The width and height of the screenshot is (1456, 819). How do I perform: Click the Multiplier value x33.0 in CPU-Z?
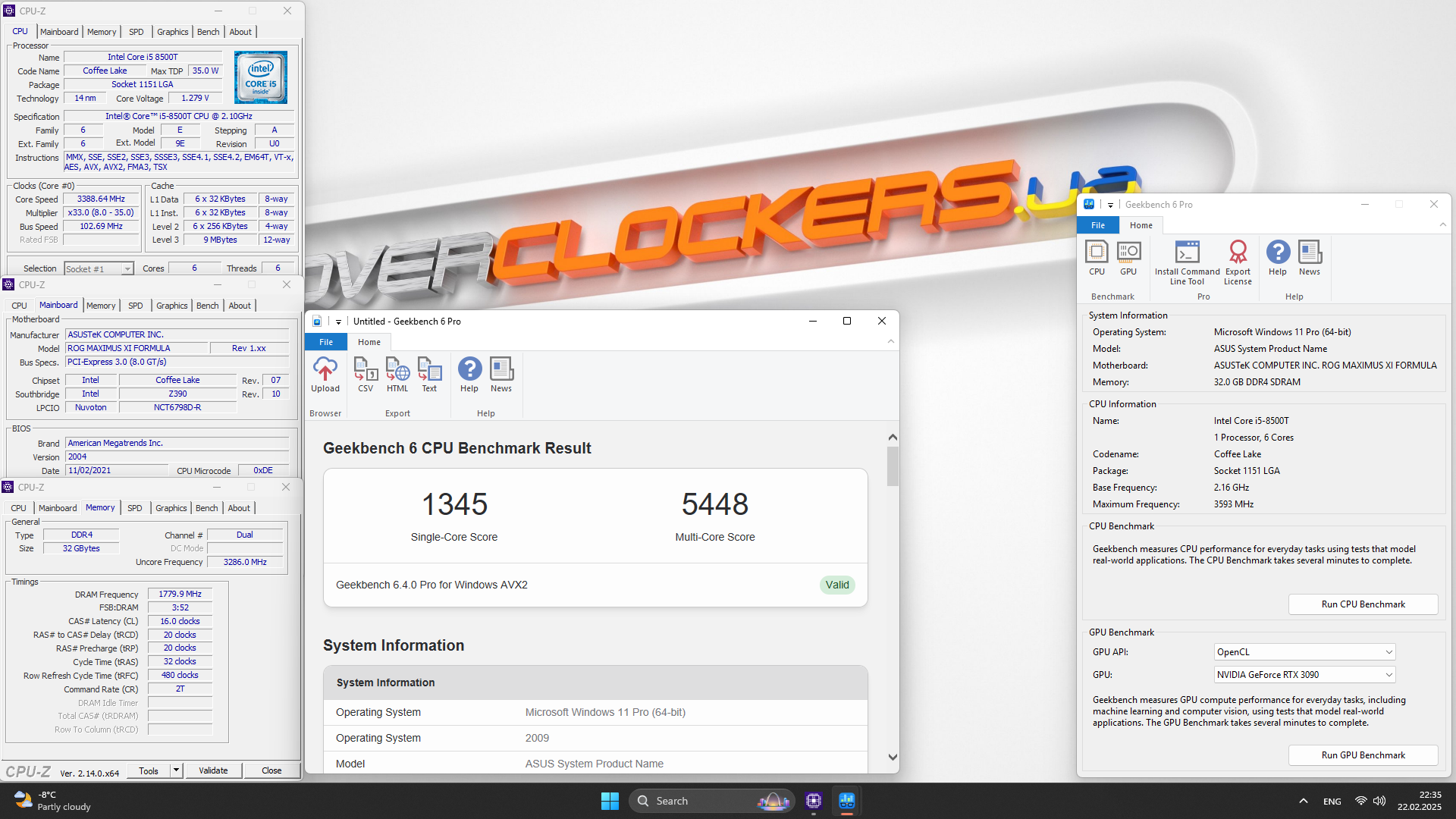(x=101, y=212)
